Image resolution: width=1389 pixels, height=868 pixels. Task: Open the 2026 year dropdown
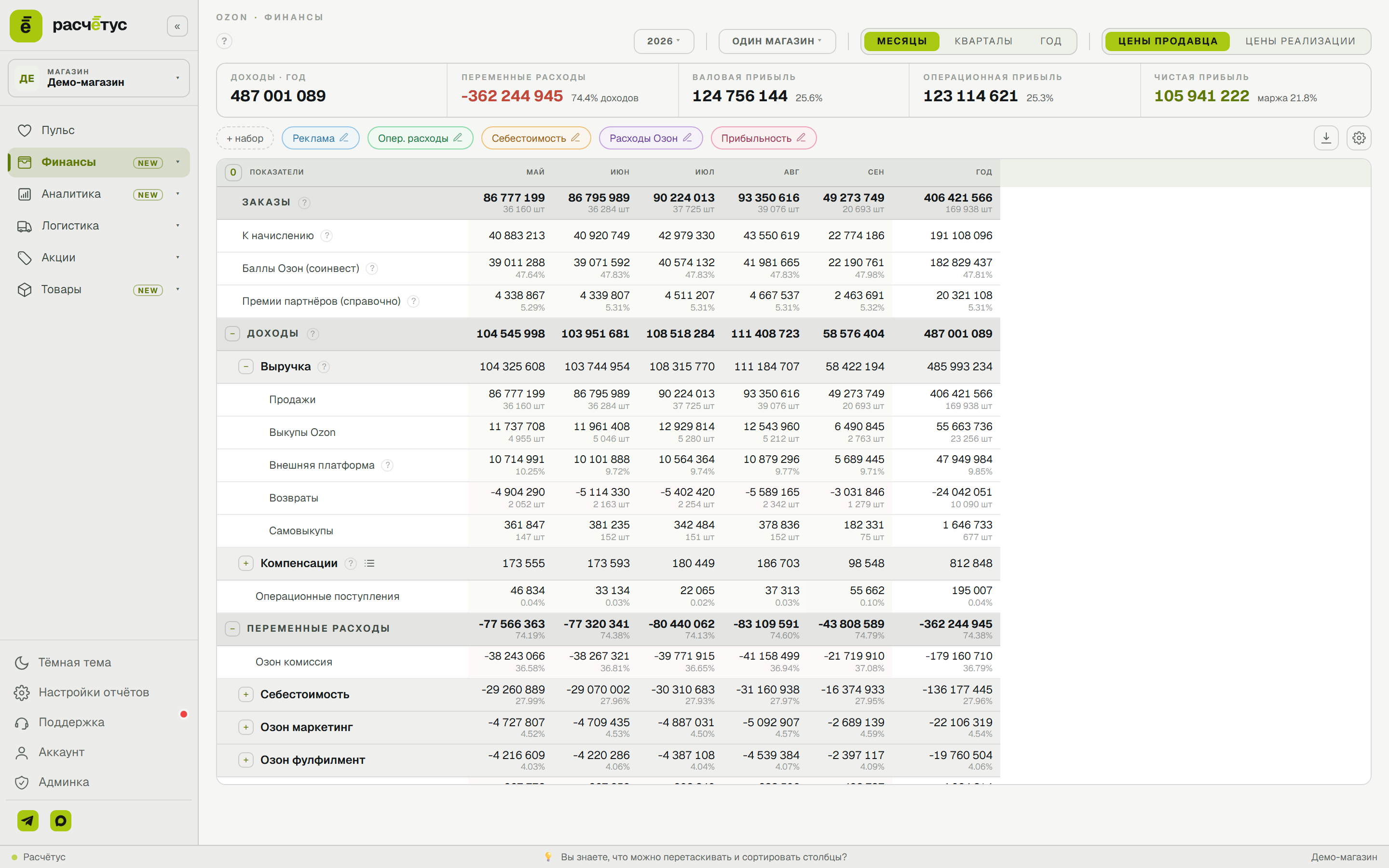664,41
